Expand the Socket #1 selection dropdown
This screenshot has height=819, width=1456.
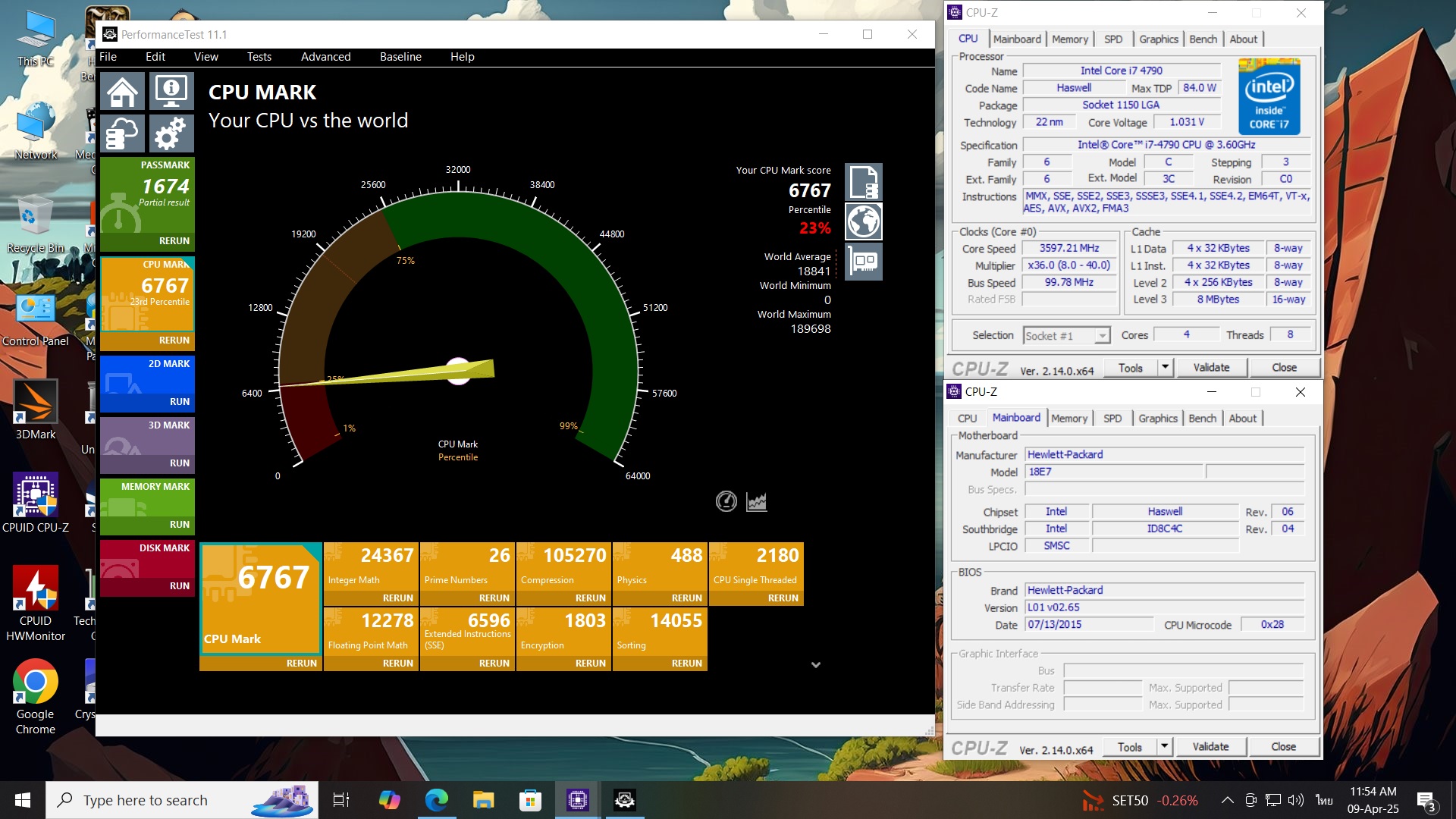tap(1102, 335)
